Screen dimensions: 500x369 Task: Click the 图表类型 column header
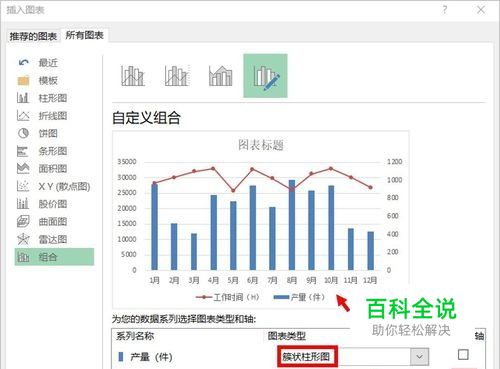(287, 336)
